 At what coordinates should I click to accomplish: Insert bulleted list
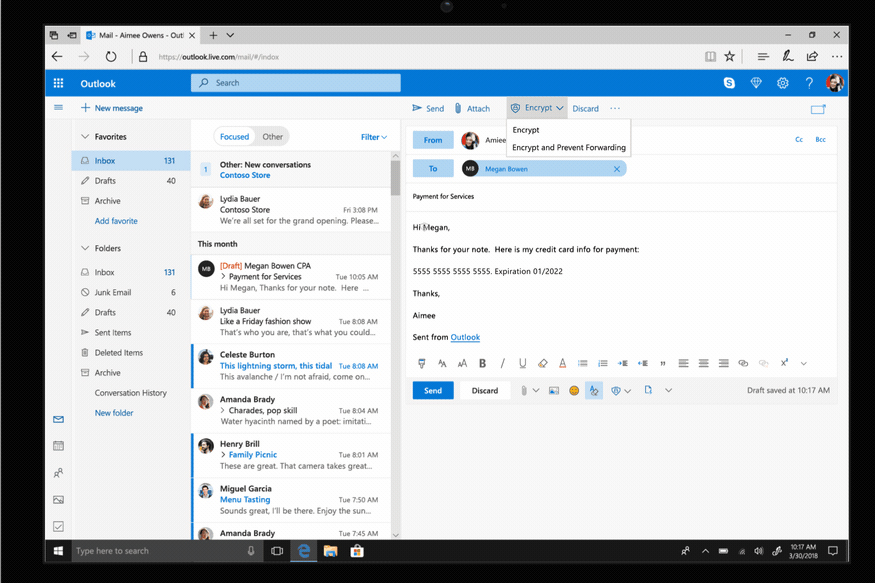click(583, 363)
